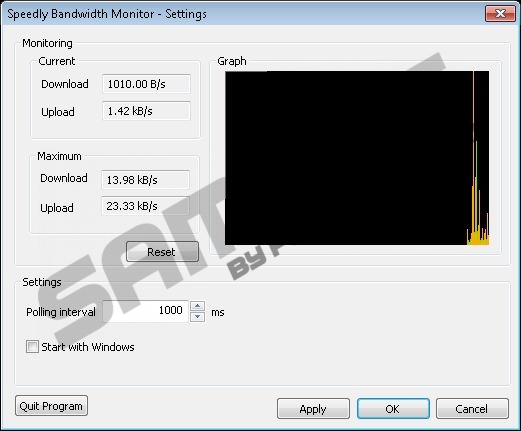Confirm settings with OK button
521x431 pixels.
pos(393,409)
